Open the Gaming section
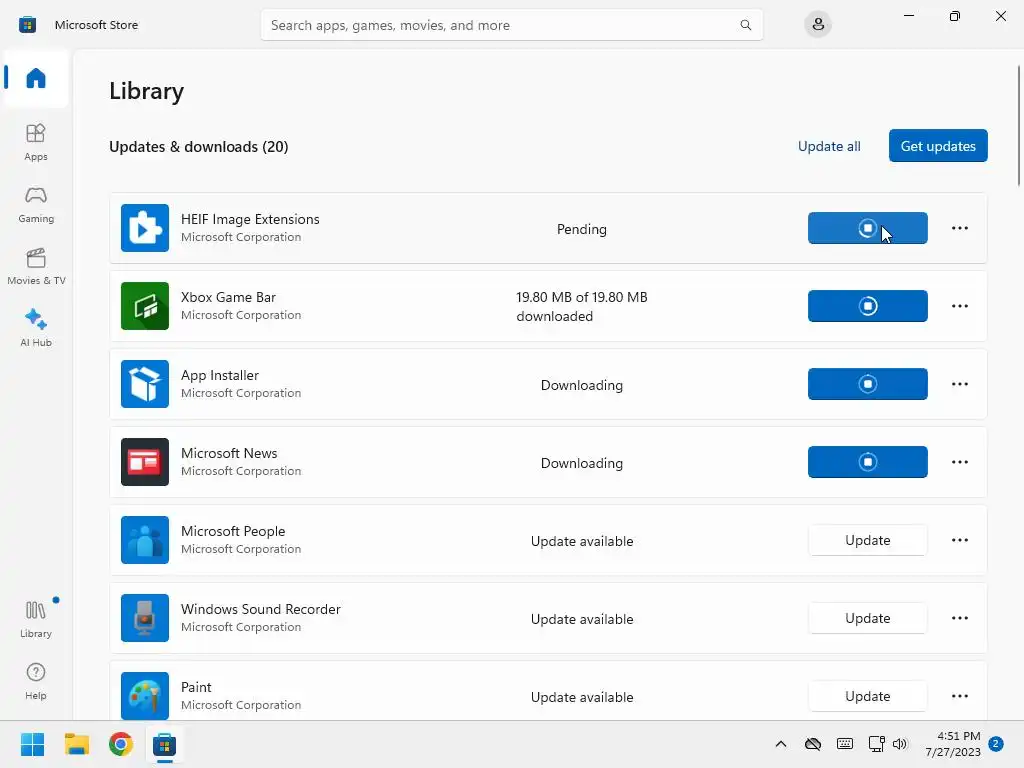Image resolution: width=1024 pixels, height=768 pixels. tap(36, 204)
